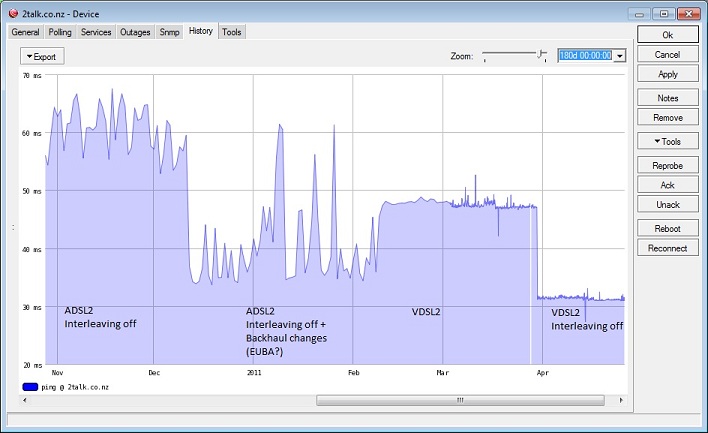The width and height of the screenshot is (708, 433).
Task: Select the Services tab
Action: point(97,32)
